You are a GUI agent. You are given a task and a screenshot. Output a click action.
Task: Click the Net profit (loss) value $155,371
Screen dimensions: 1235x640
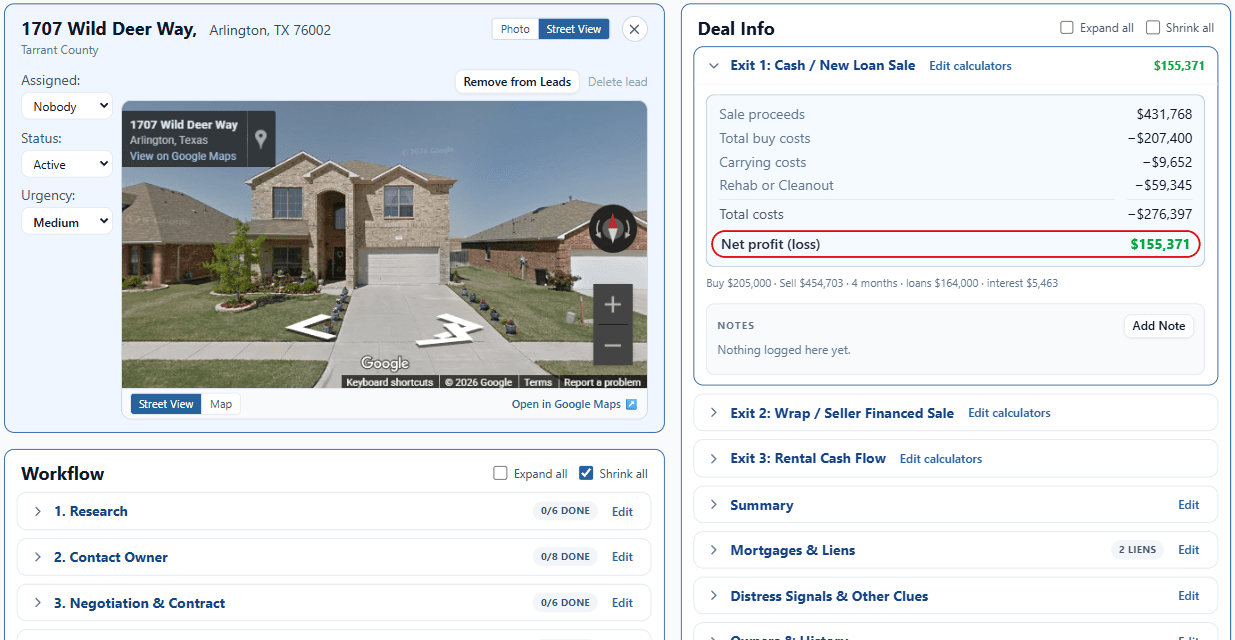point(1161,244)
